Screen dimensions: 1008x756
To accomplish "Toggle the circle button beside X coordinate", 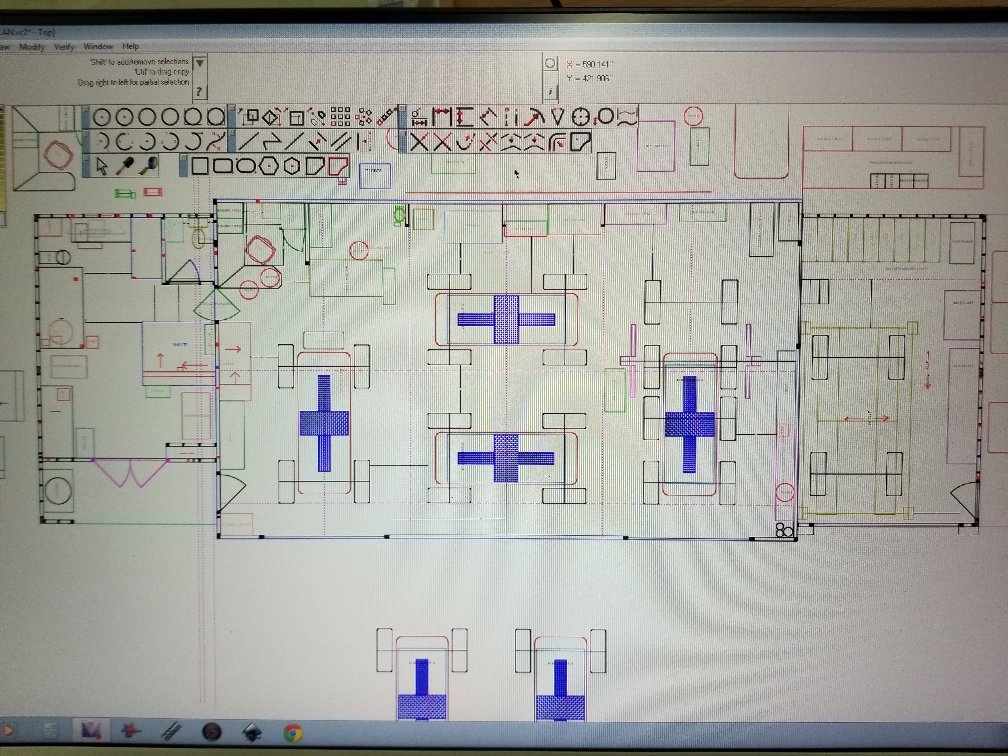I will coord(549,63).
